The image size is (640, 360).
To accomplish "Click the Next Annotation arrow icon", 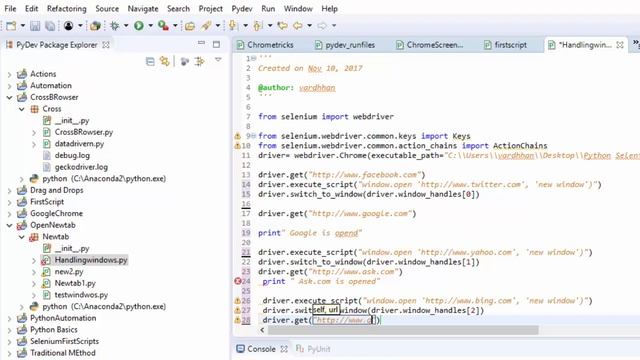I will coord(233,26).
